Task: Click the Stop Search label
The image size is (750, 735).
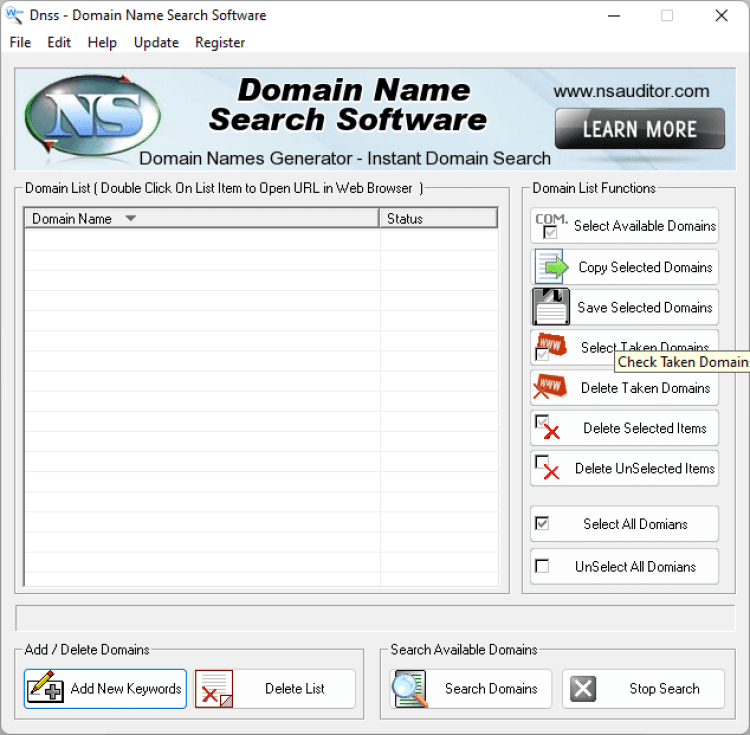Action: 664,689
